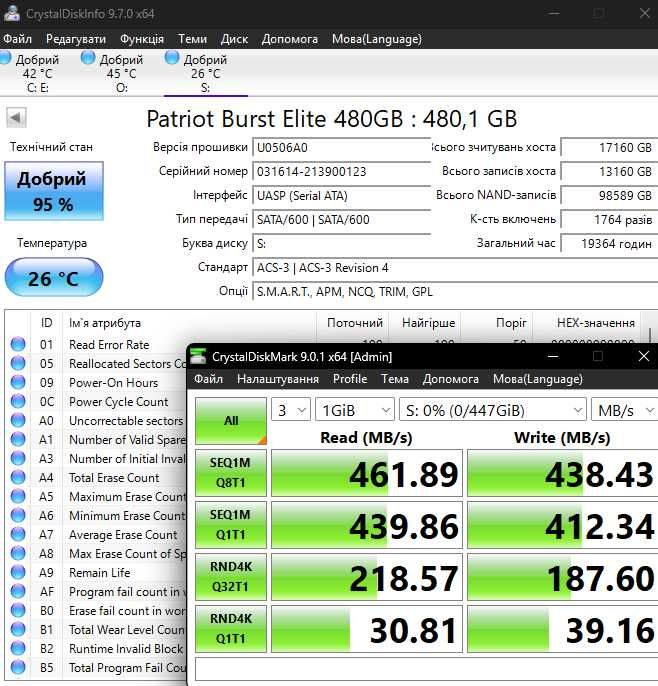This screenshot has height=686, width=658.
Task: Click status orb for Read Error Rate row
Action: pos(18,344)
